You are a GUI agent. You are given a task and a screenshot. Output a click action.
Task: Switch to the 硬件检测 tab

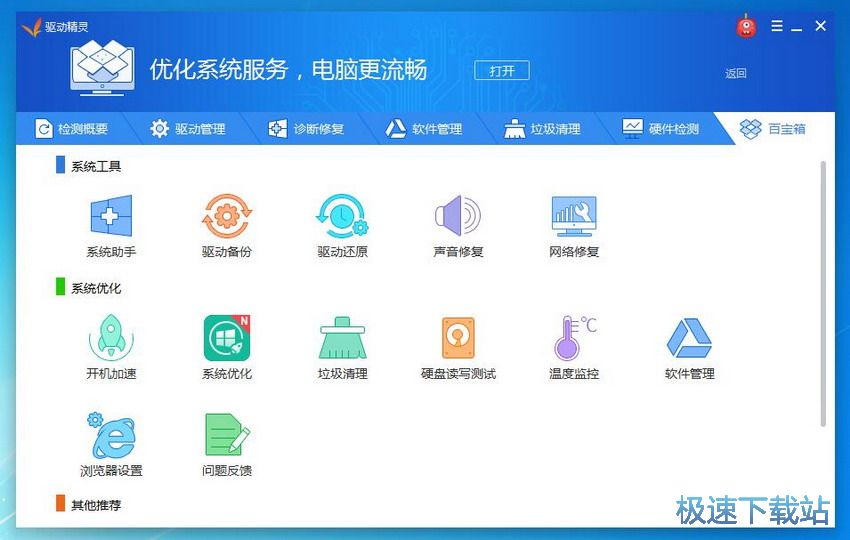[x=660, y=128]
